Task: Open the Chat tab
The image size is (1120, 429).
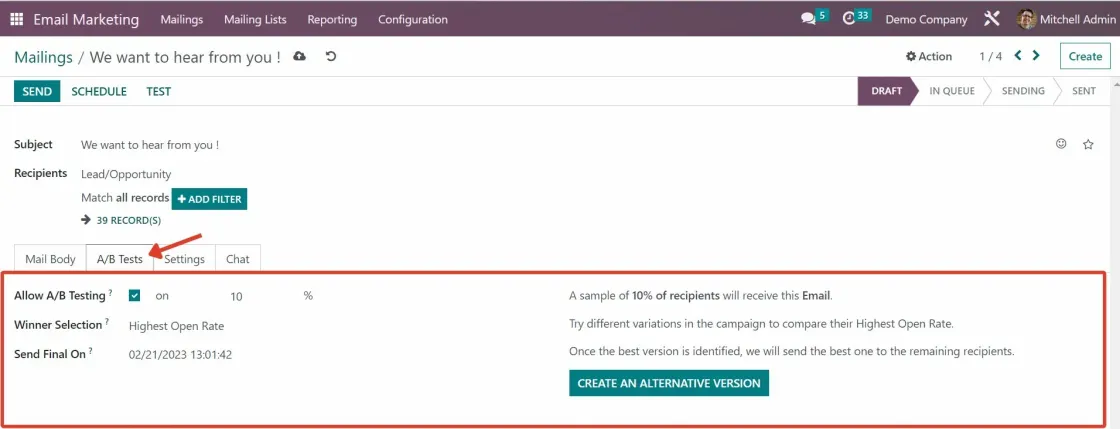Action: (238, 259)
